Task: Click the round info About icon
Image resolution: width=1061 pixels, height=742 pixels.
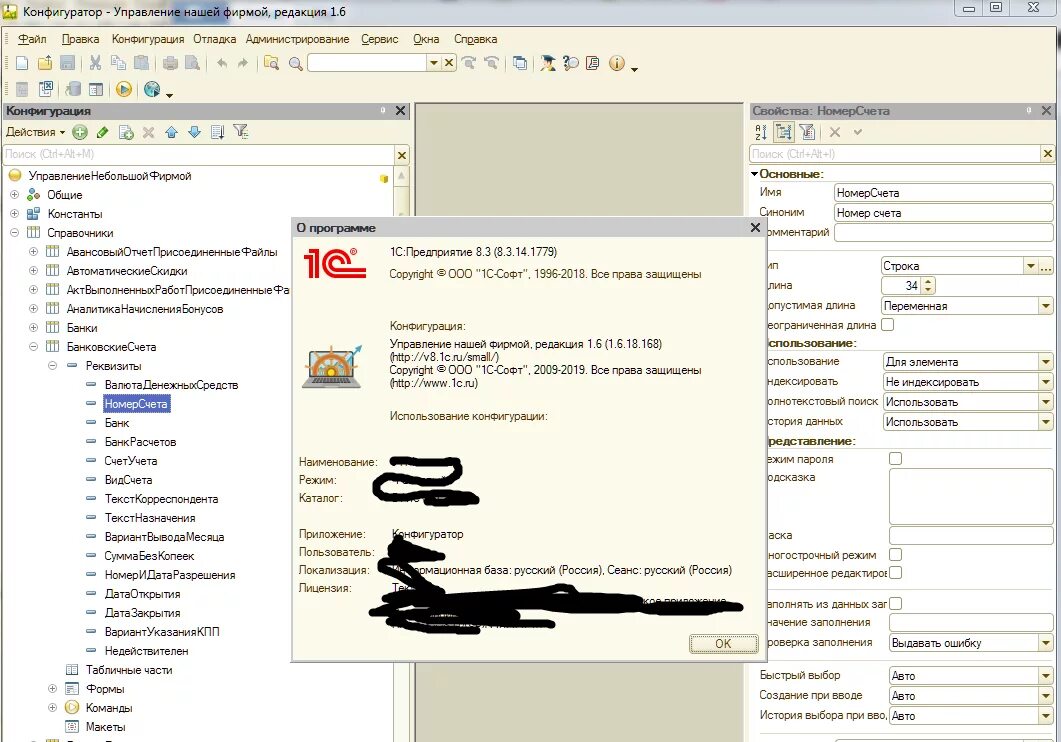Action: pyautogui.click(x=616, y=64)
